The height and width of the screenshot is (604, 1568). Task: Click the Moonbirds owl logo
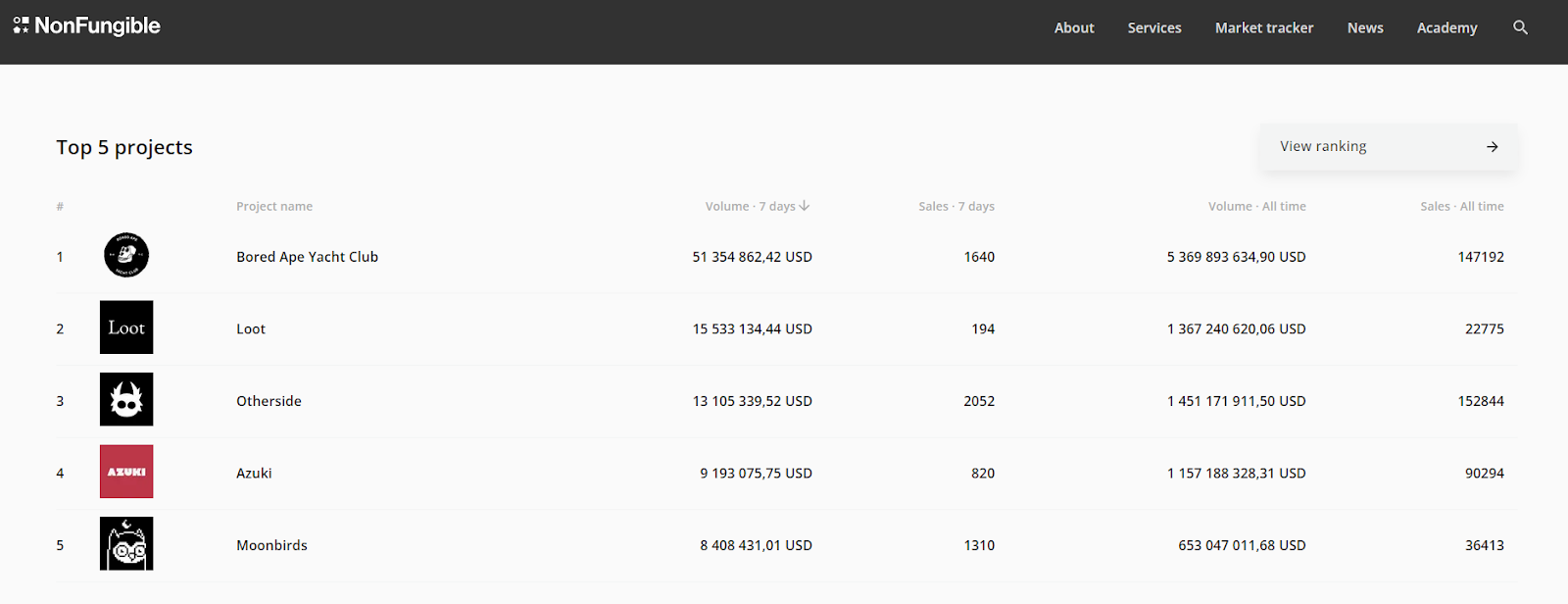pyautogui.click(x=126, y=543)
